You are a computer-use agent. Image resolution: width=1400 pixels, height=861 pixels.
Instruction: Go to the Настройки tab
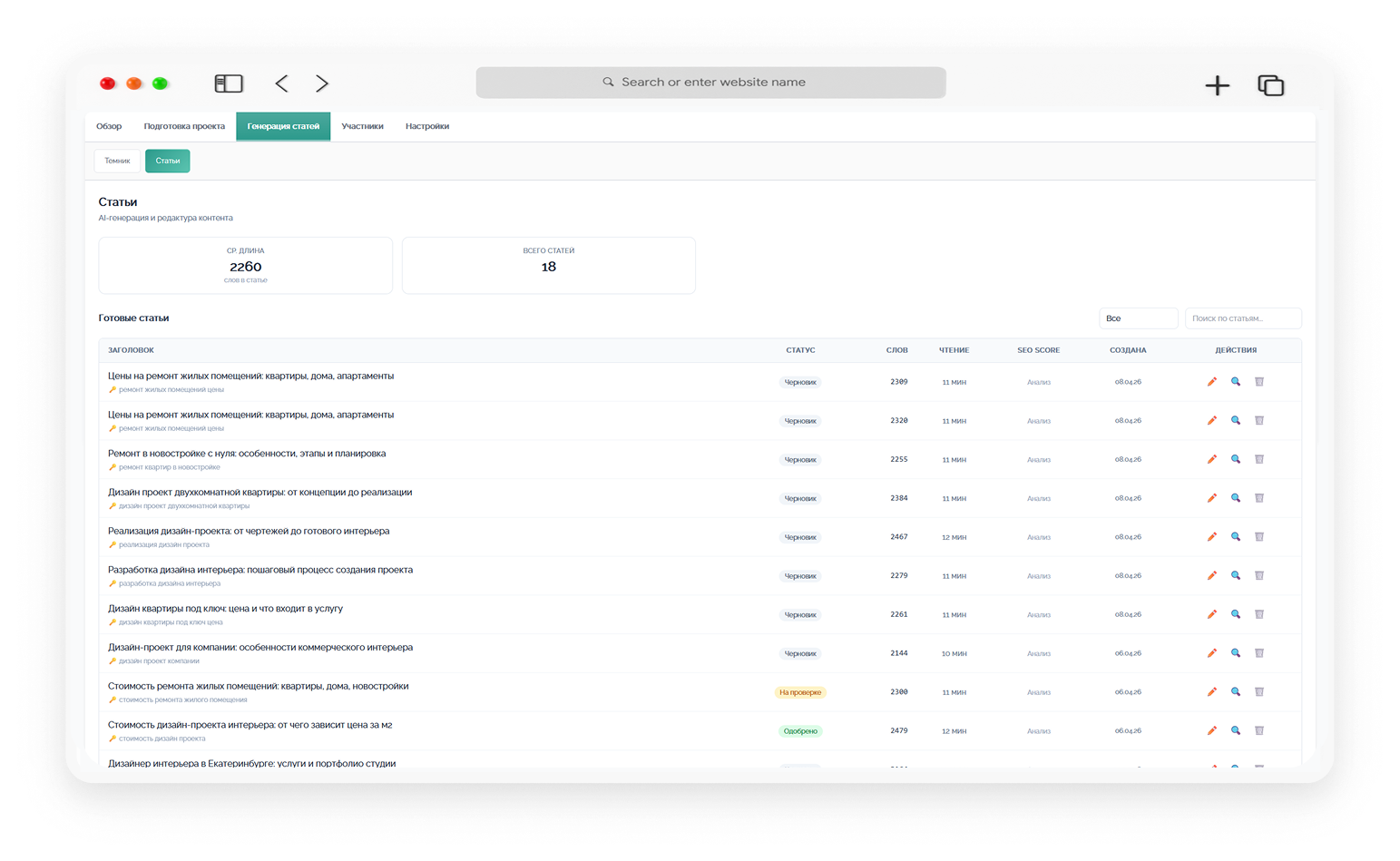427,126
